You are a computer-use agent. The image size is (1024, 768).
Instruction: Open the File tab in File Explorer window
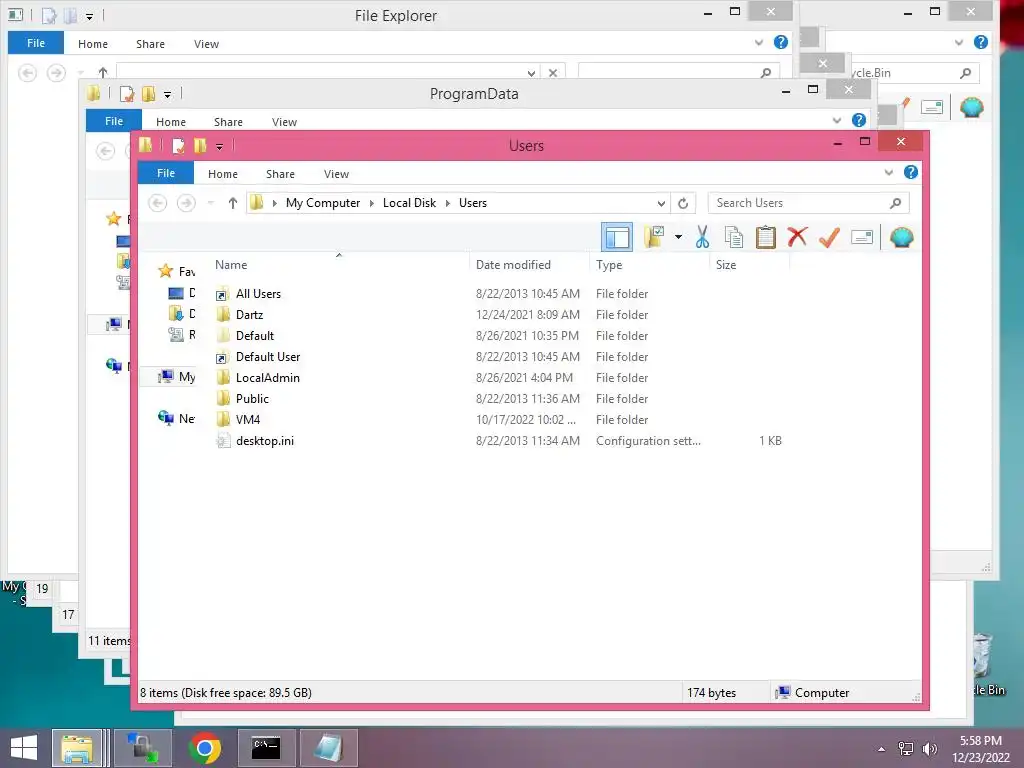36,42
